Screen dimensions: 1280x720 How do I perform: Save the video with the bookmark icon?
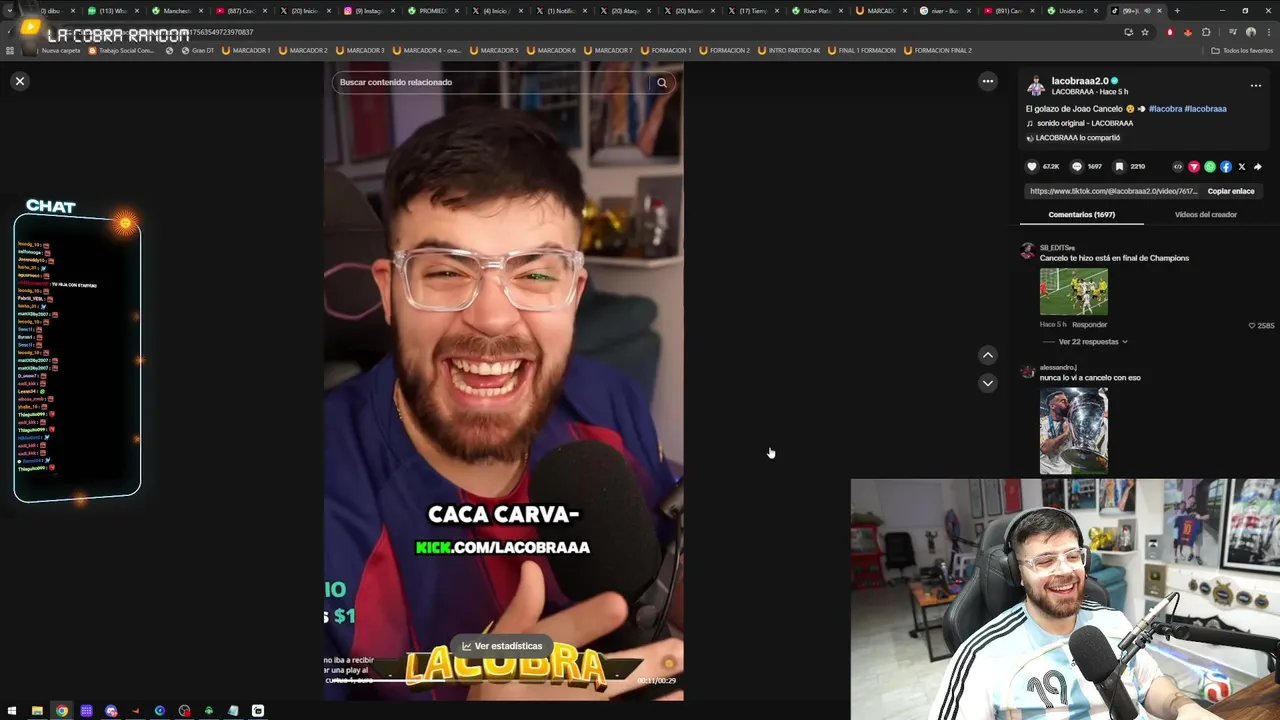(1119, 167)
